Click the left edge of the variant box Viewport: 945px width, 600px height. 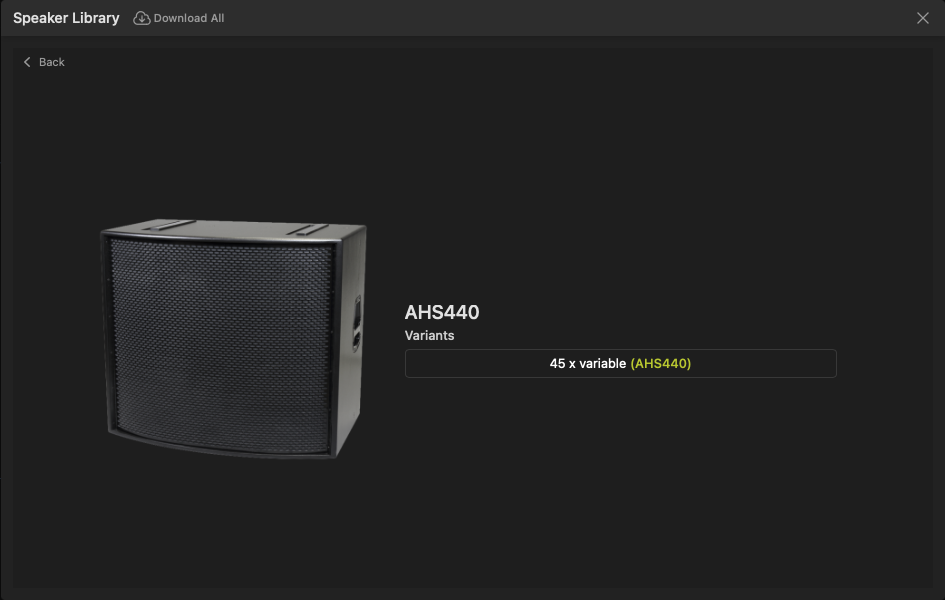(x=407, y=363)
